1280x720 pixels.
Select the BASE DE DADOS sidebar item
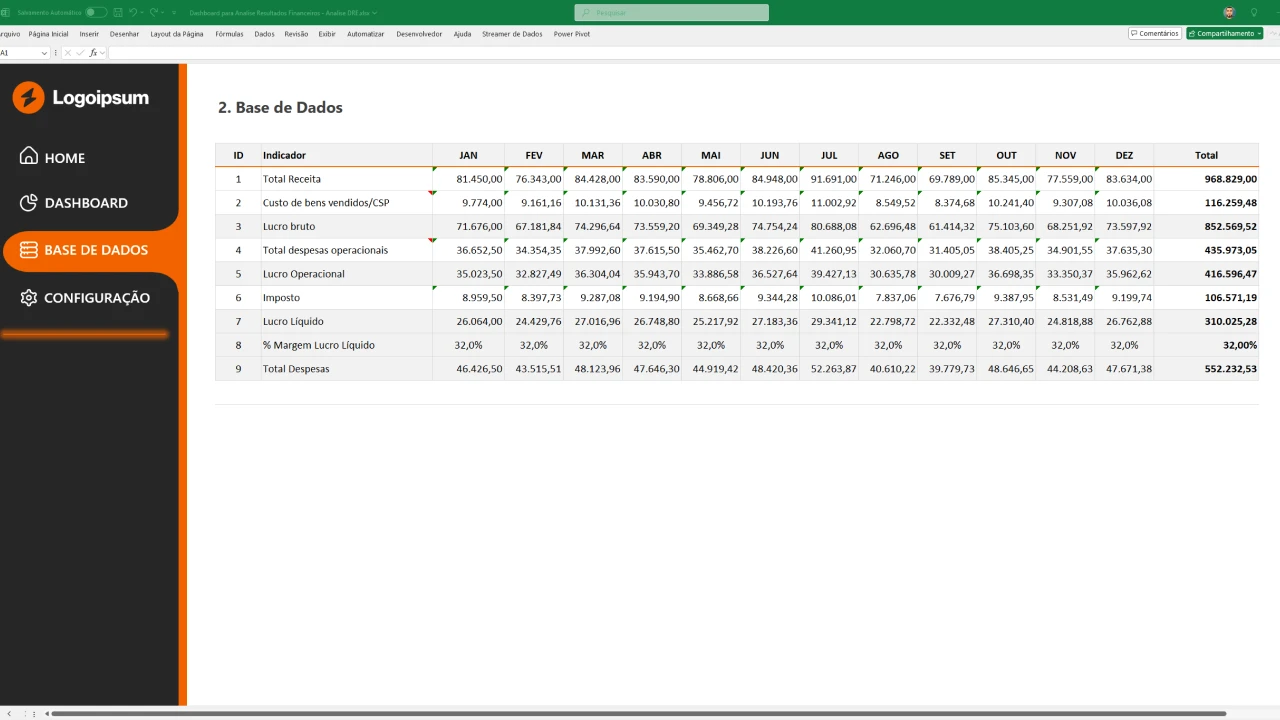[95, 250]
